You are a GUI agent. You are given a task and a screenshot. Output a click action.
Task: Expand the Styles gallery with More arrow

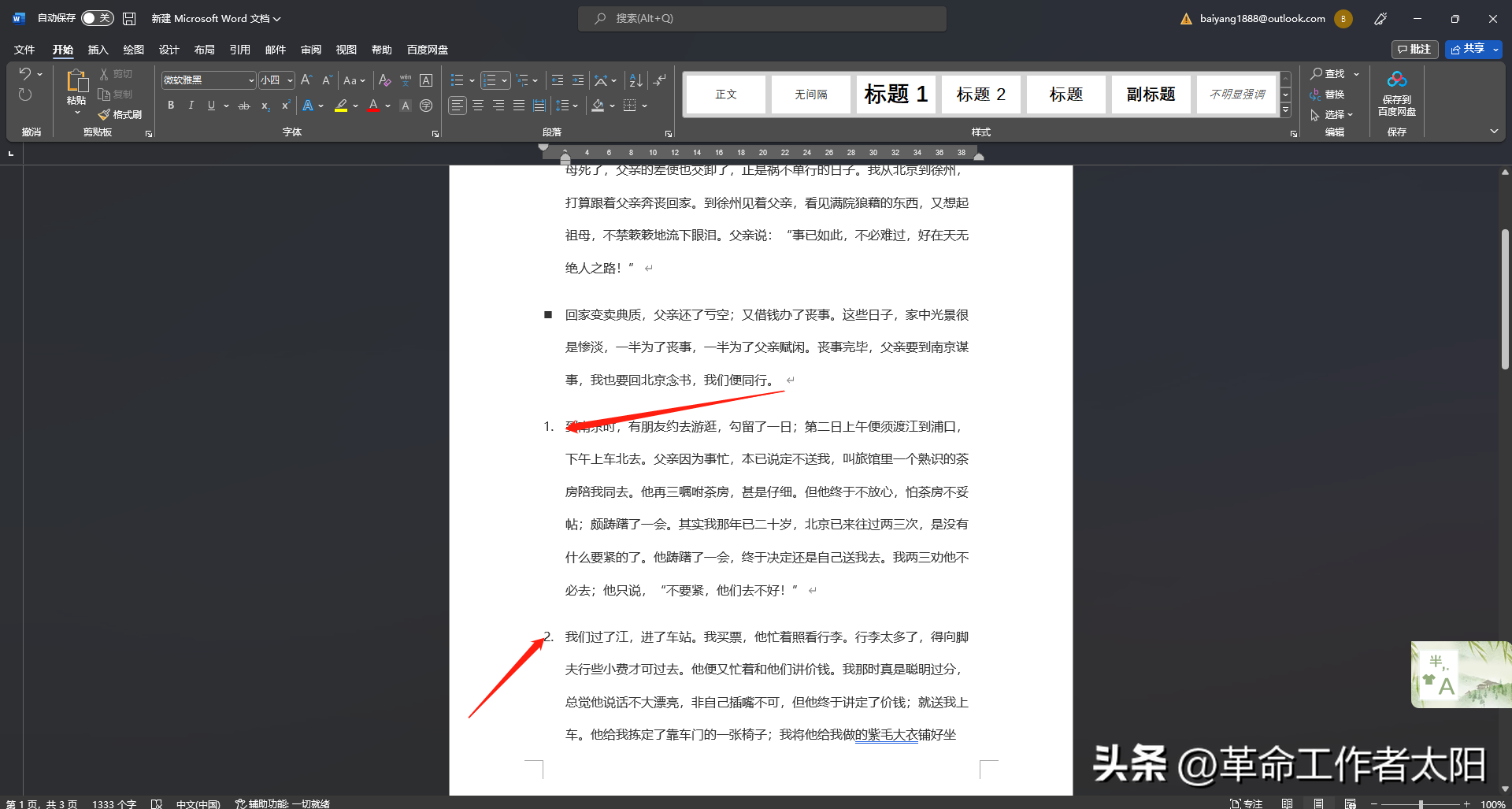tap(1286, 110)
